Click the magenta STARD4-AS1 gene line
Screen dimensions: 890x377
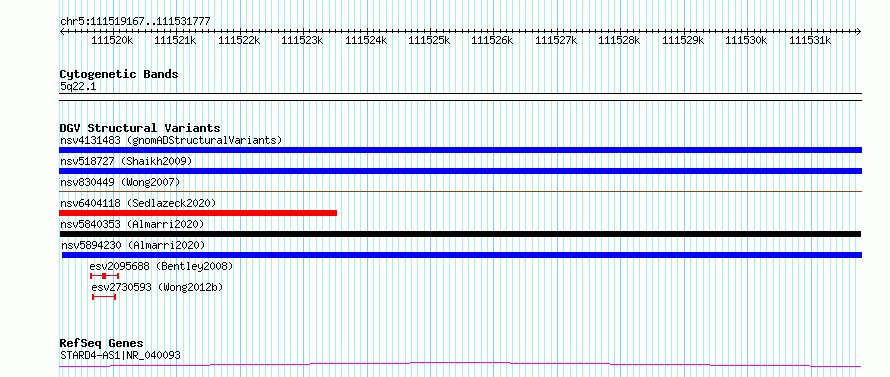(x=460, y=364)
